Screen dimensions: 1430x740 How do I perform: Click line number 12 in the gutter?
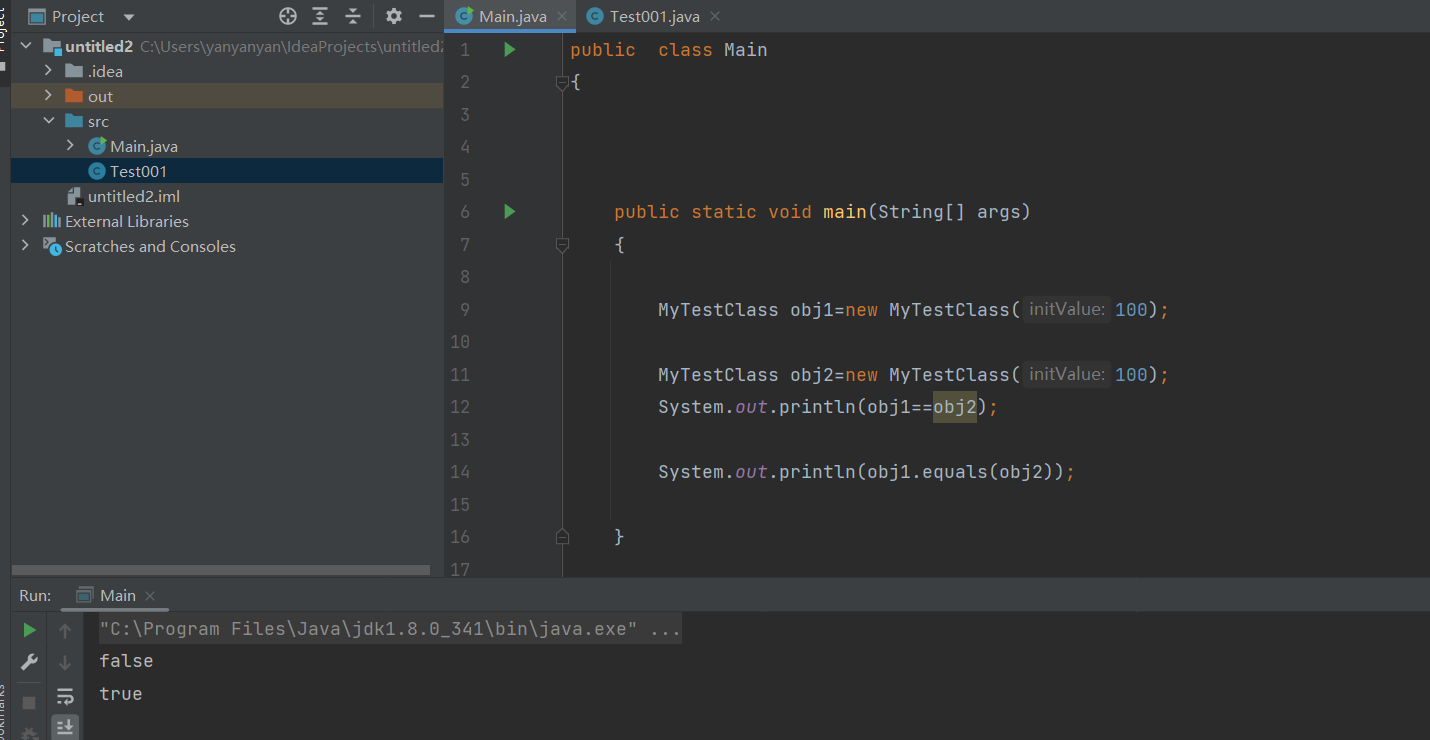tap(460, 407)
